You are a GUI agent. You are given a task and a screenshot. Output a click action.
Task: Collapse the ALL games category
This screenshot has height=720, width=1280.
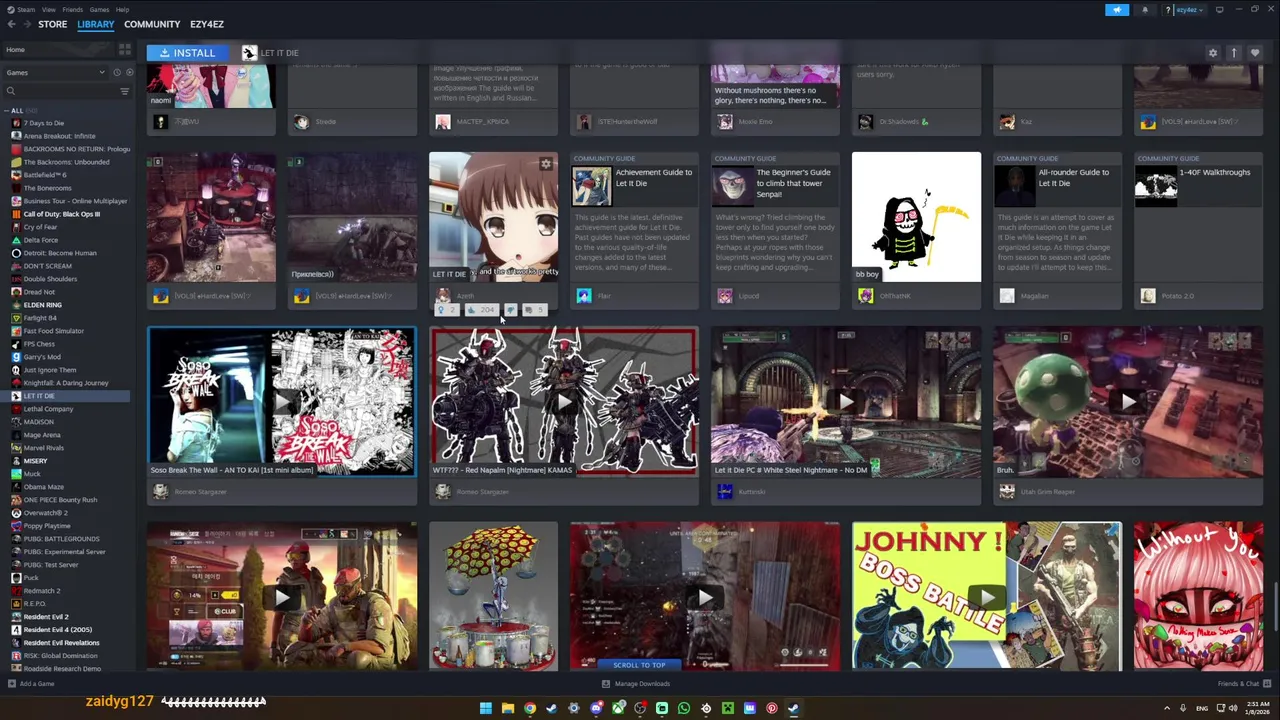(x=7, y=111)
